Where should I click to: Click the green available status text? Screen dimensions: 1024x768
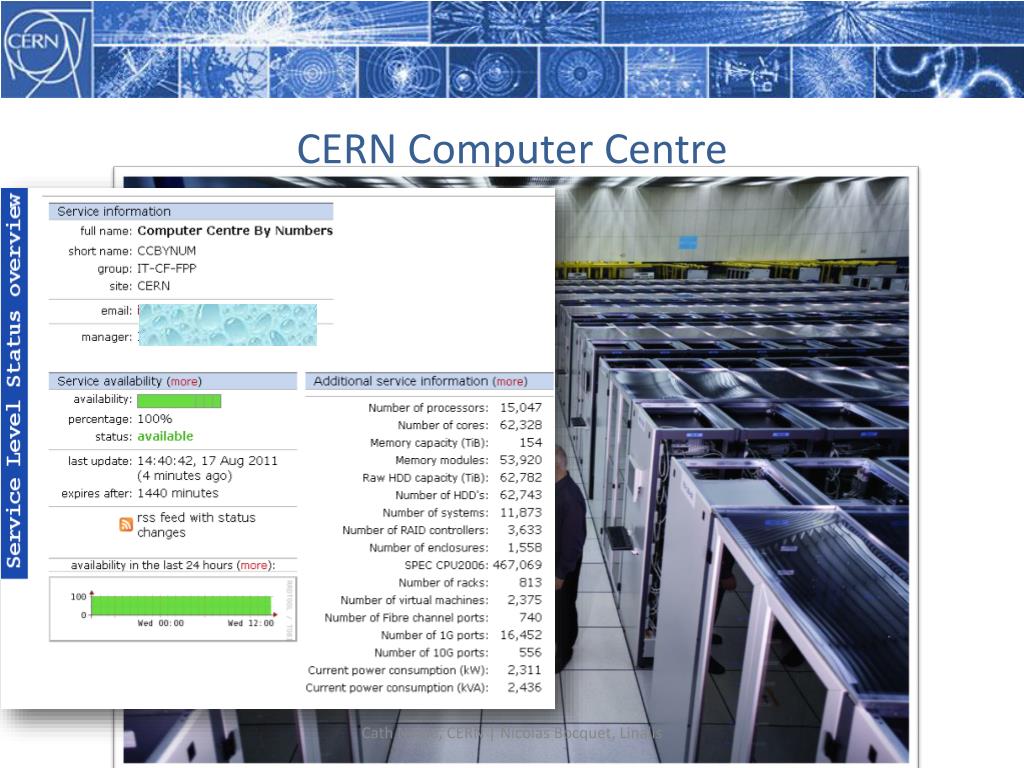[165, 436]
